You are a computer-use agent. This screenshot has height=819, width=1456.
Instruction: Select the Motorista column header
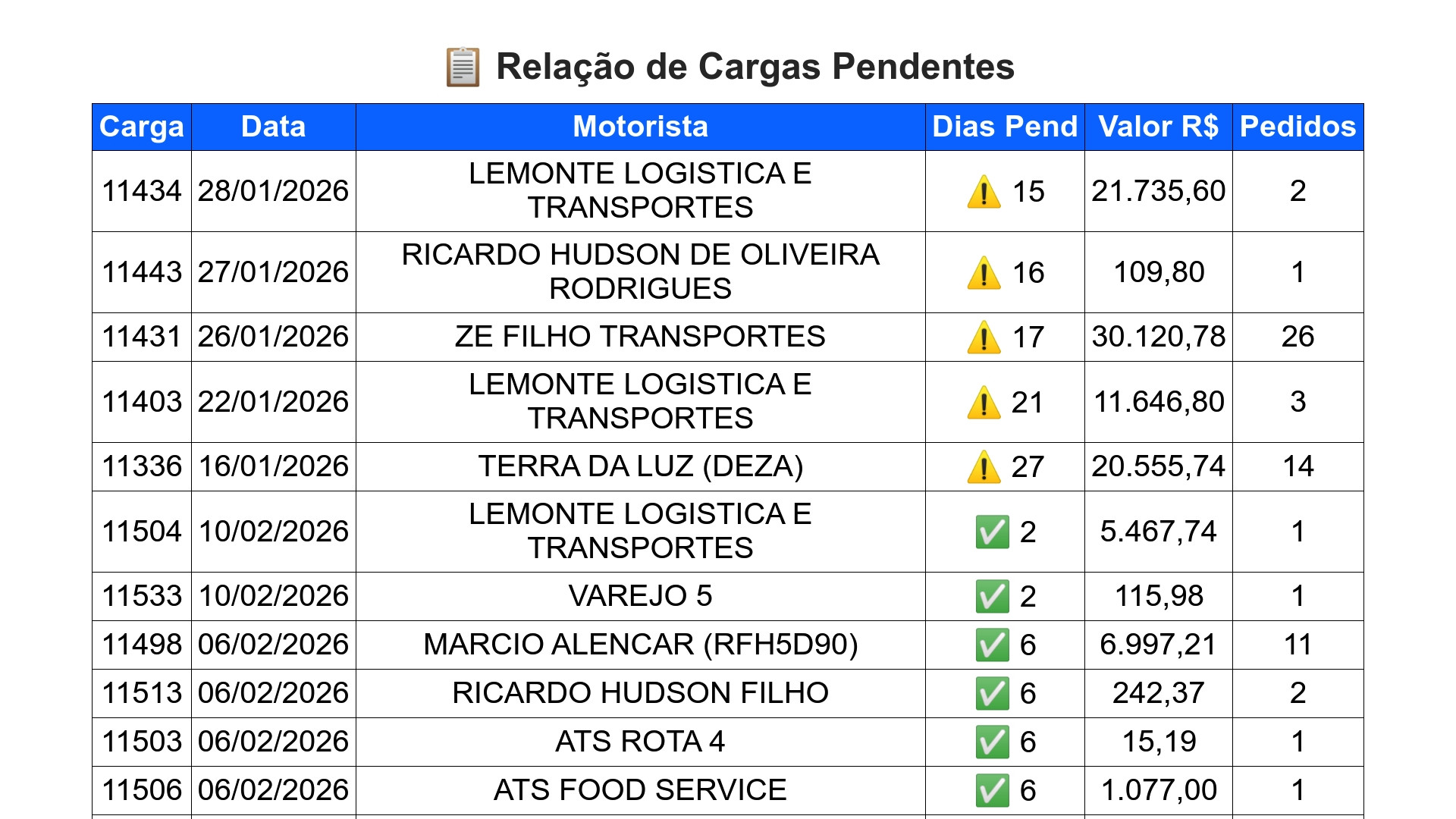641,127
